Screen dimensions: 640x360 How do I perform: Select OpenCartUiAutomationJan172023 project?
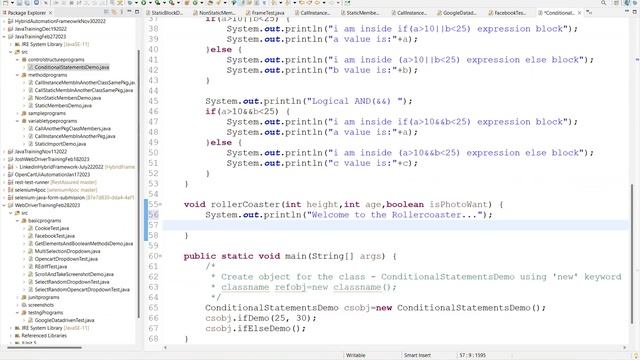tap(52, 174)
